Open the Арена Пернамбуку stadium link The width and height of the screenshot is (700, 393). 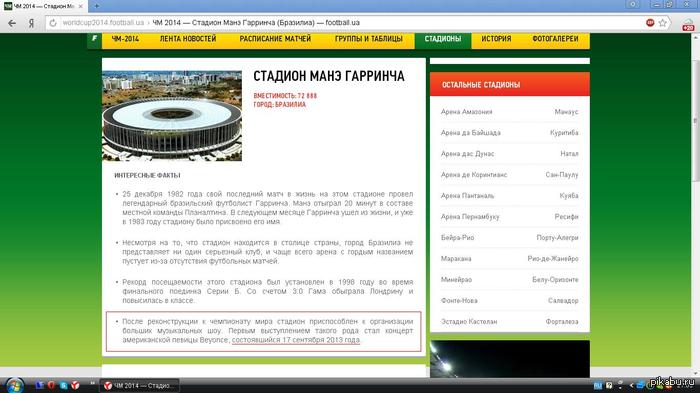coord(470,217)
